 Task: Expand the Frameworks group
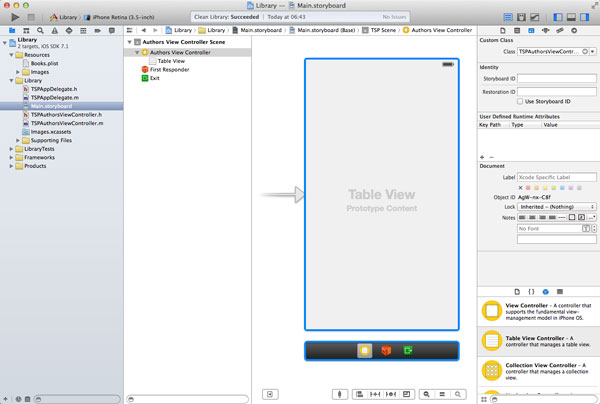11,157
